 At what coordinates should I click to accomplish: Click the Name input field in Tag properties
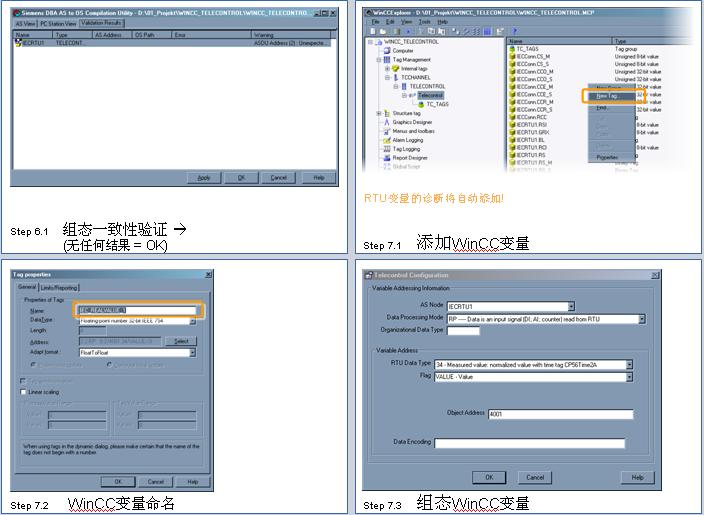tap(138, 310)
